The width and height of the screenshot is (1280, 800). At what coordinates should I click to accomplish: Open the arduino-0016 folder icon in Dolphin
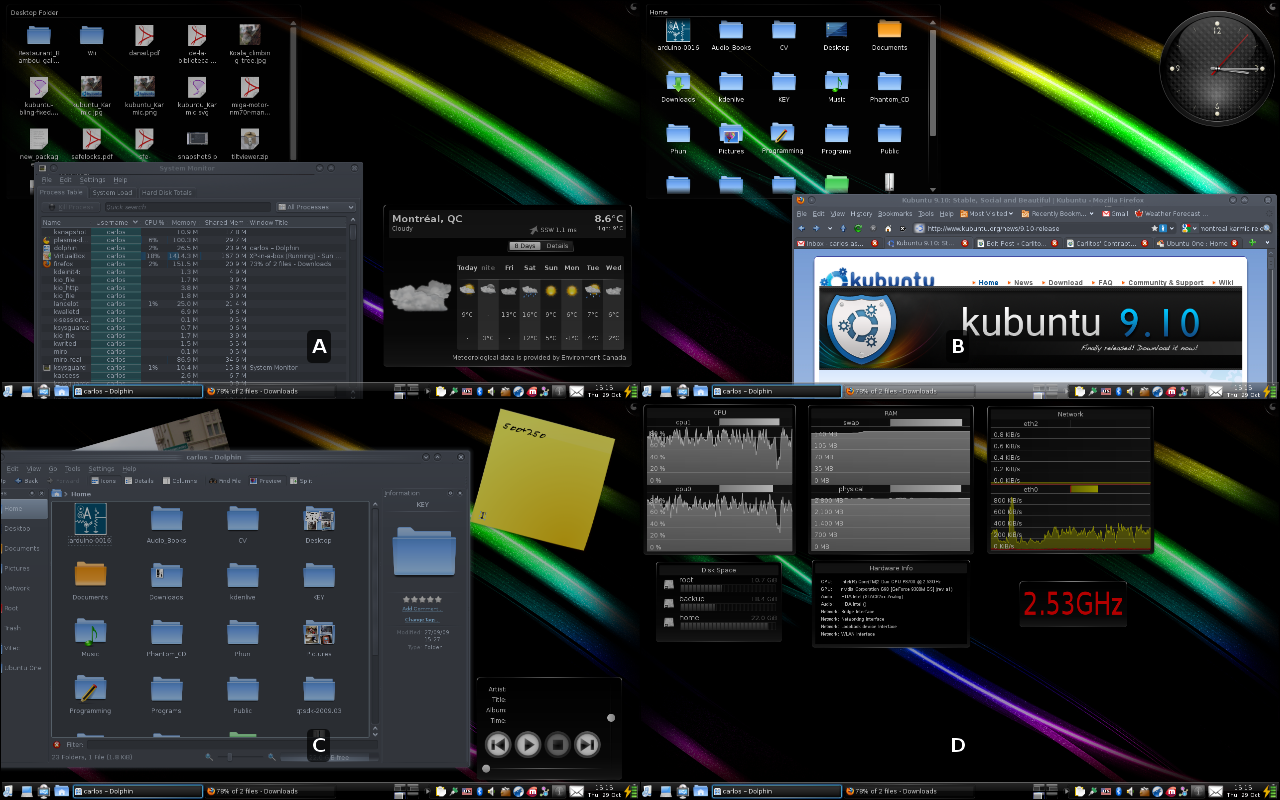[90, 520]
